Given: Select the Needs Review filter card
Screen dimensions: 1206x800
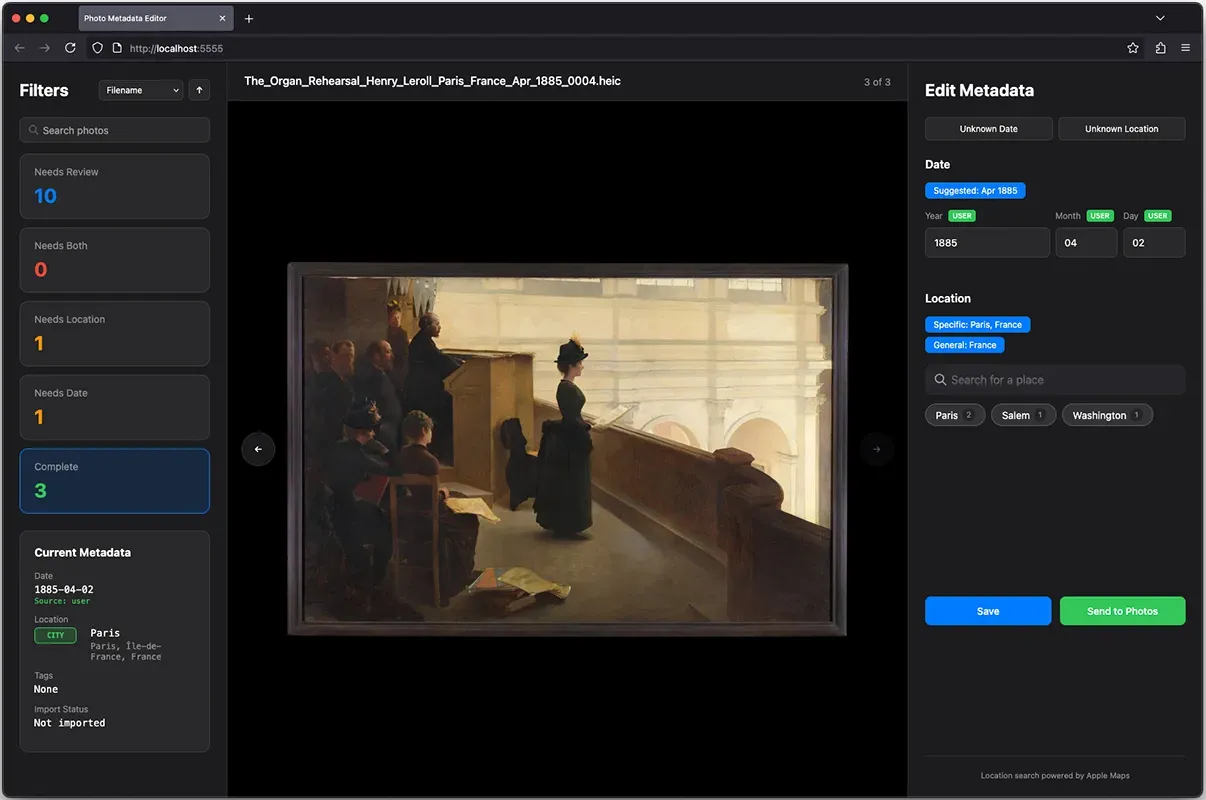Looking at the screenshot, I should (x=115, y=186).
